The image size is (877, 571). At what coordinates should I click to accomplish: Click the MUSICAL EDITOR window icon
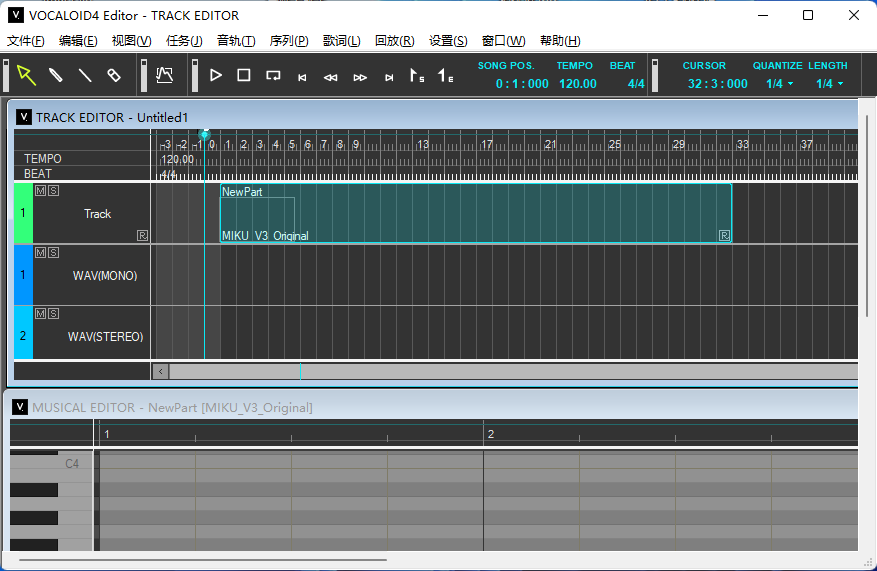point(20,407)
